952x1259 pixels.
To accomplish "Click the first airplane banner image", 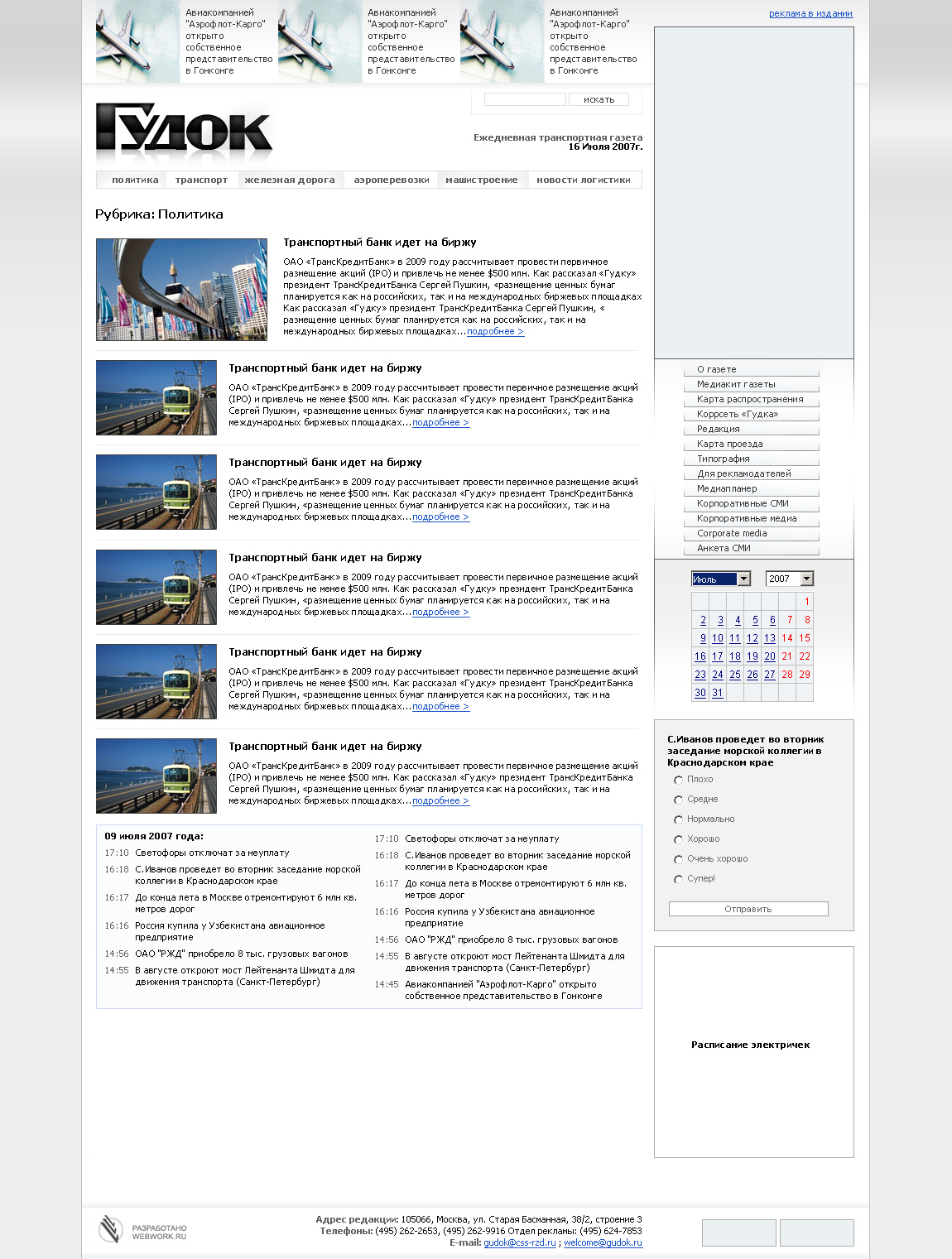I will (137, 43).
